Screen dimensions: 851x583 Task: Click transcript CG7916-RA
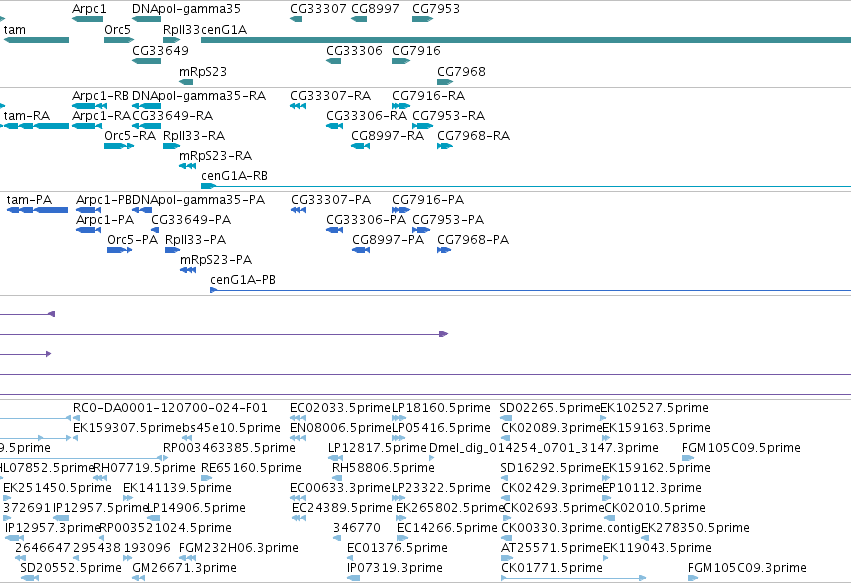(x=428, y=96)
